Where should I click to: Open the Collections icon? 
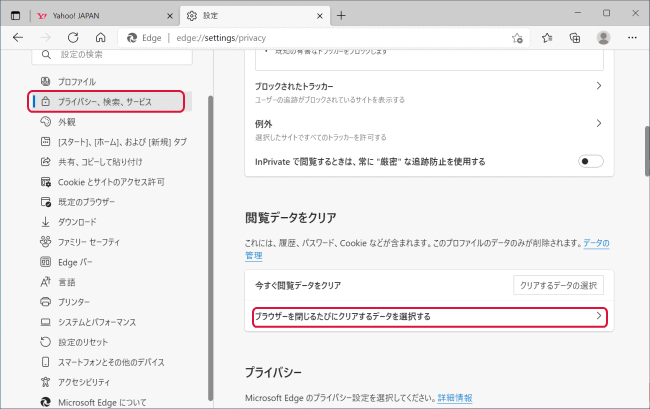coord(575,38)
